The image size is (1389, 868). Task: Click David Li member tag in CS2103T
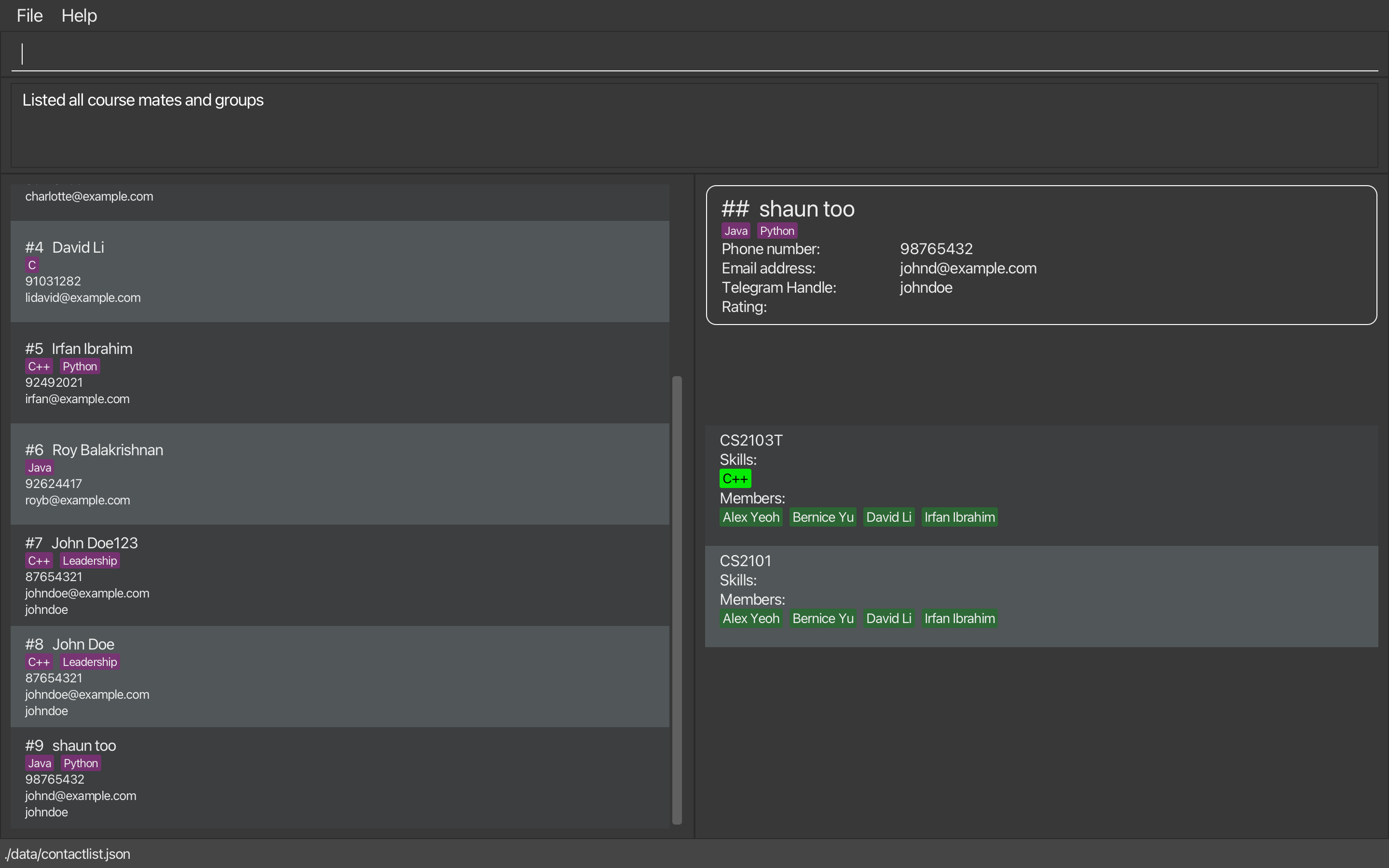888,517
